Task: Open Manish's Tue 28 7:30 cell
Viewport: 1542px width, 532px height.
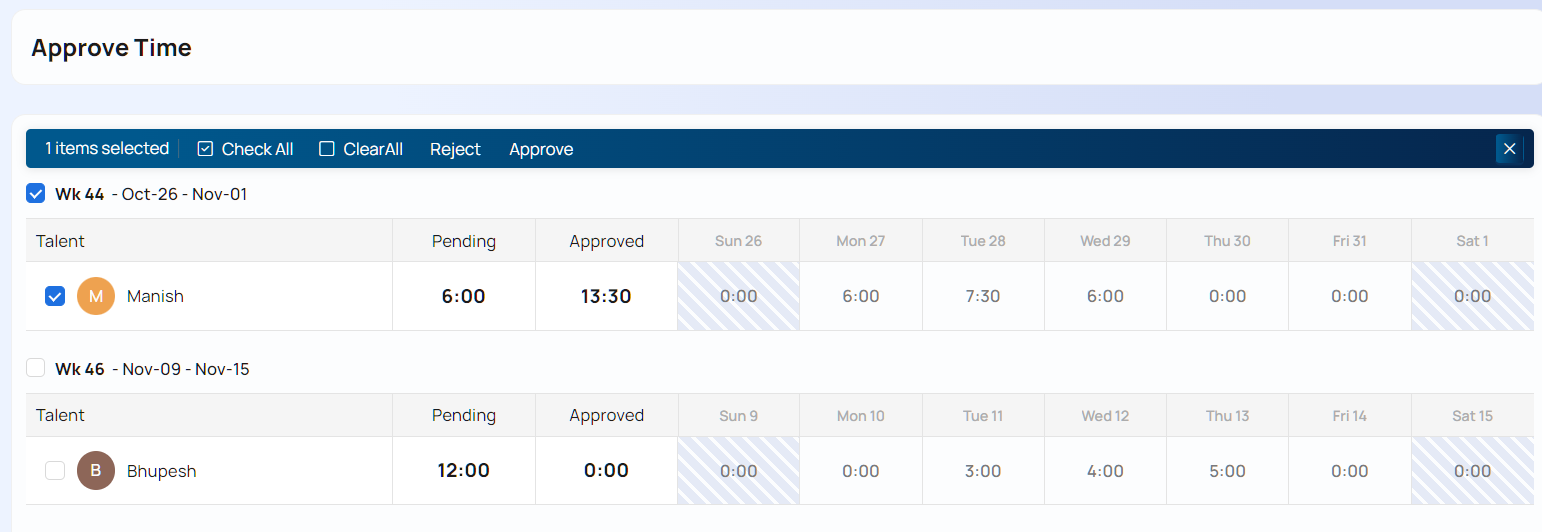Action: tap(983, 296)
